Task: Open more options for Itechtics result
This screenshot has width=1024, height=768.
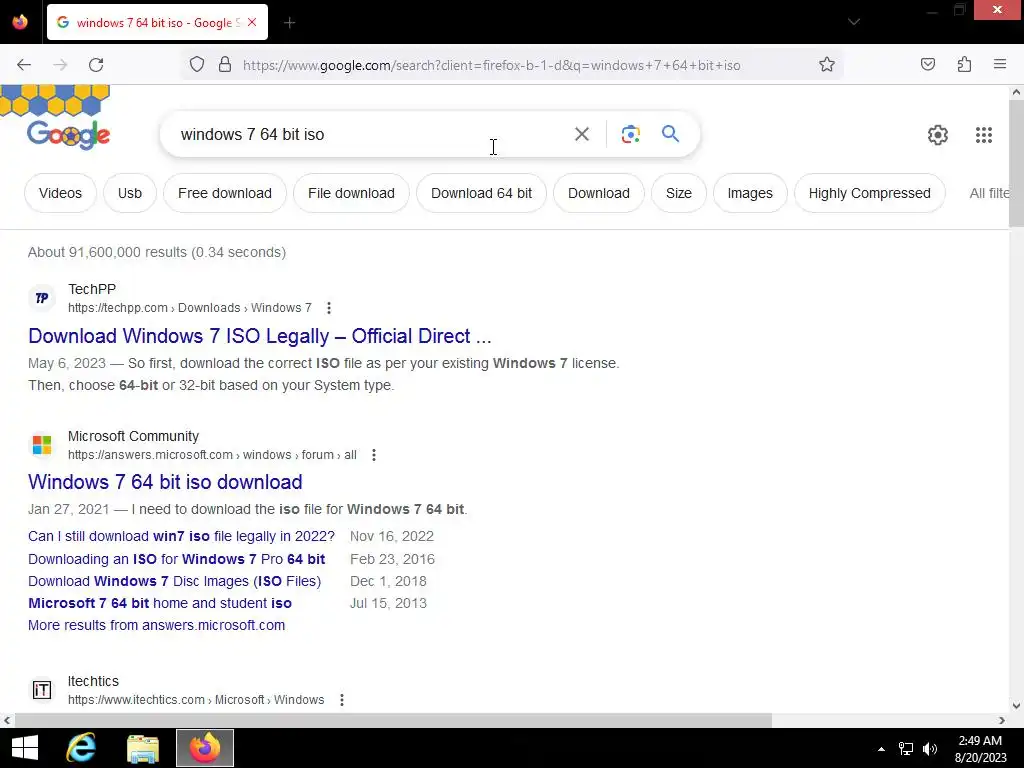Action: click(x=342, y=699)
